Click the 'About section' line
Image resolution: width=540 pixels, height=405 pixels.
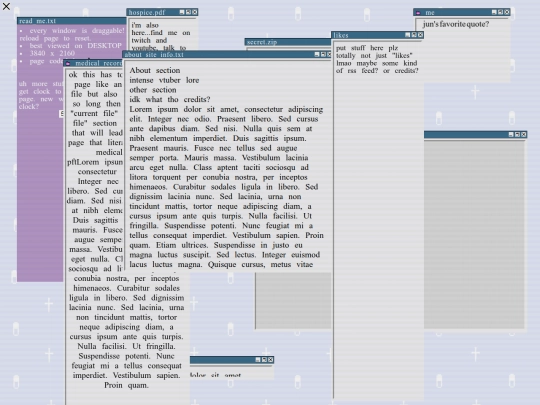(x=155, y=70)
